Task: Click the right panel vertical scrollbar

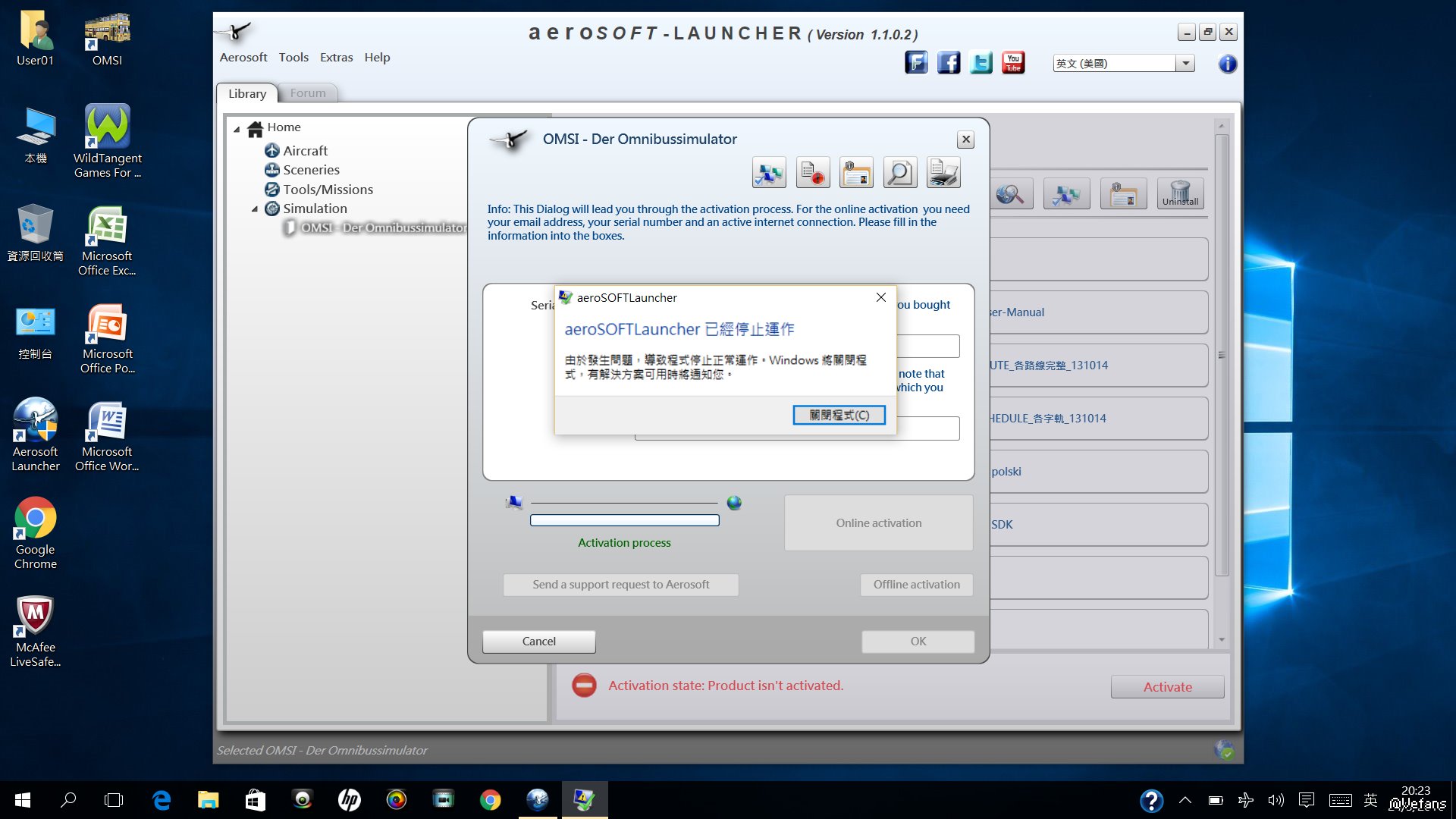Action: click(1221, 355)
